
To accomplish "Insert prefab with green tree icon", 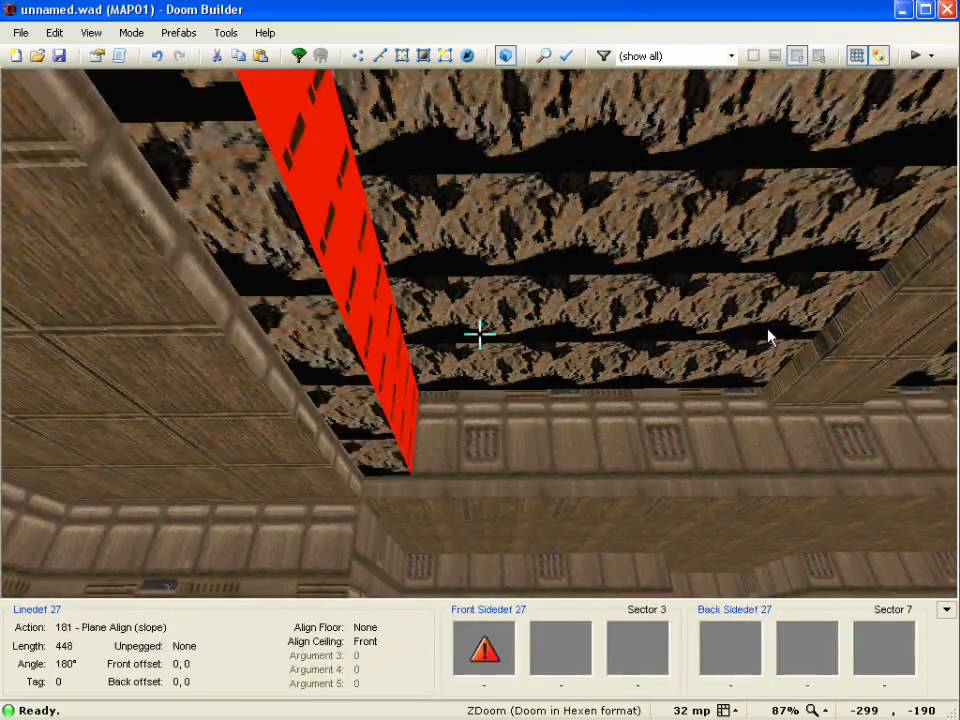I will tap(299, 56).
